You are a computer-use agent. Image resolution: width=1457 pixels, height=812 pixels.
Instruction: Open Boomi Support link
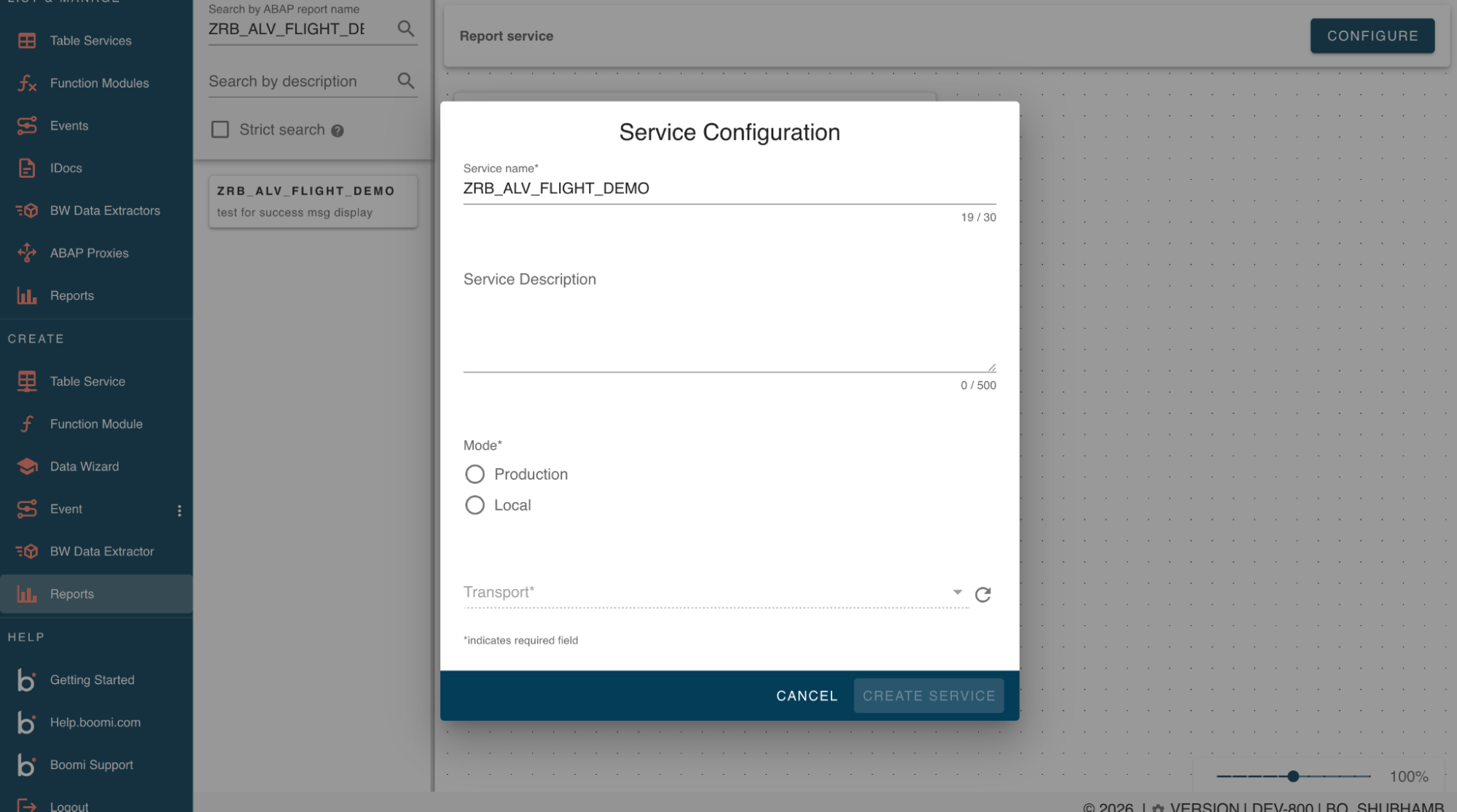coord(92,765)
